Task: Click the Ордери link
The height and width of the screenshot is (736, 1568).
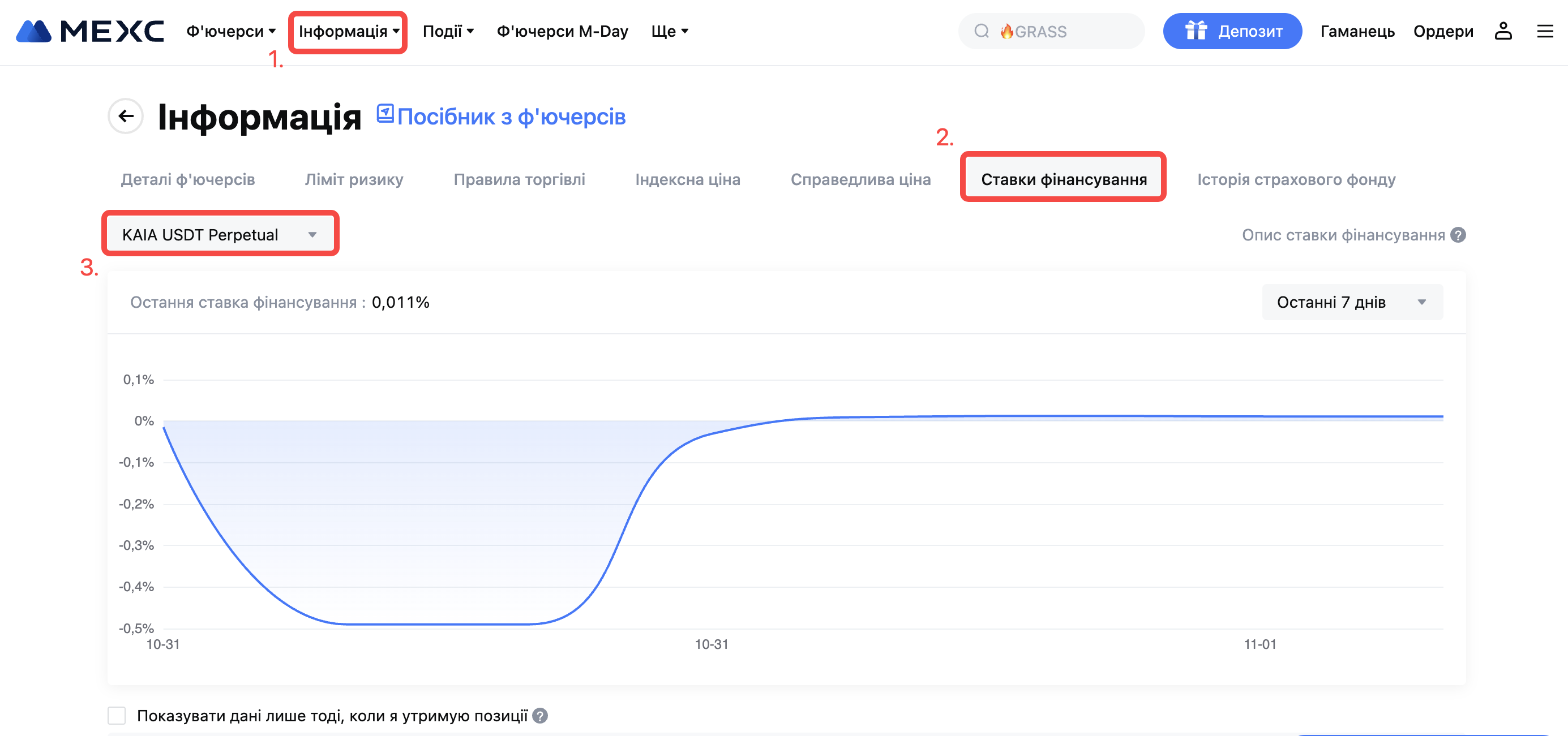Action: [x=1442, y=31]
